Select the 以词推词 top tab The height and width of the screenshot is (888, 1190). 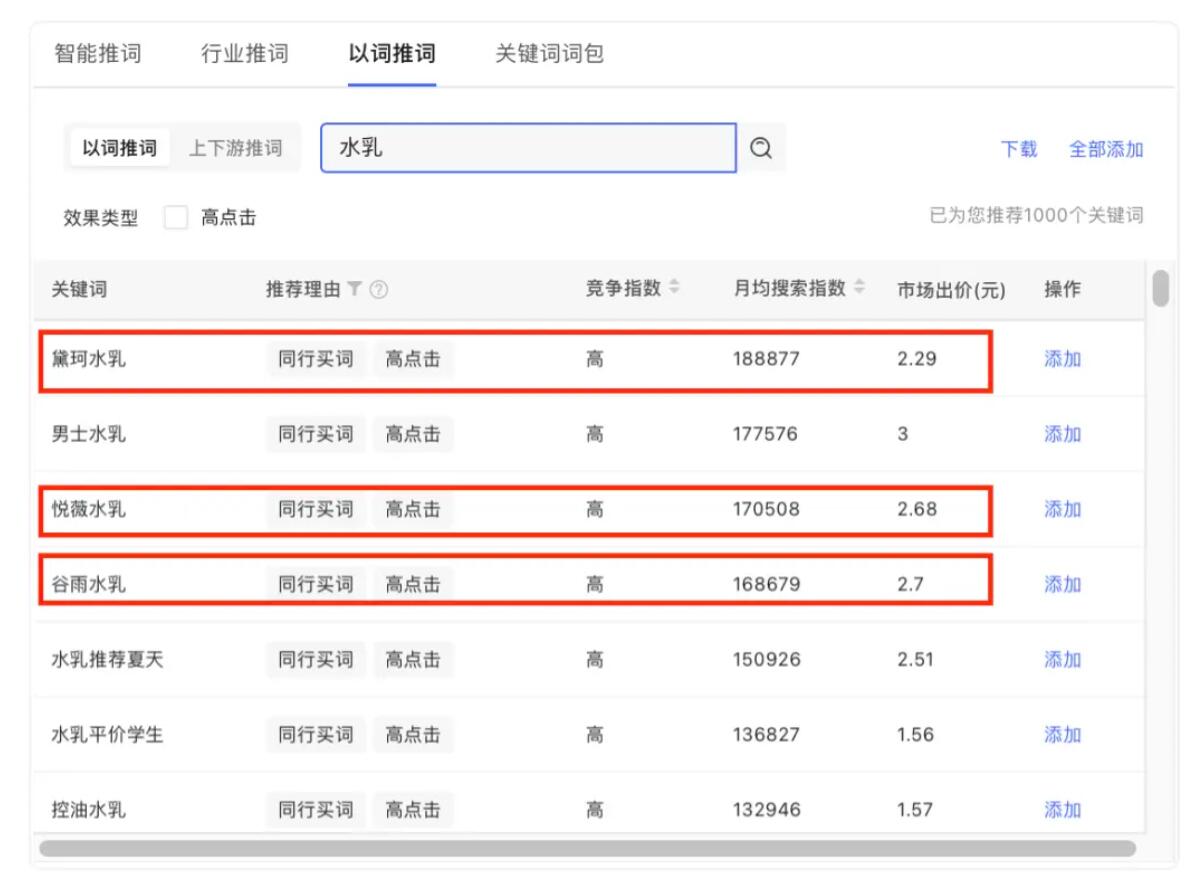[392, 53]
